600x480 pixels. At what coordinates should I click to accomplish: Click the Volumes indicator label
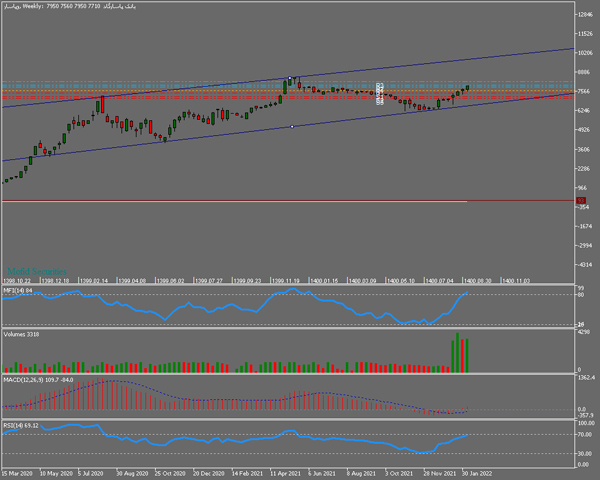(23, 334)
